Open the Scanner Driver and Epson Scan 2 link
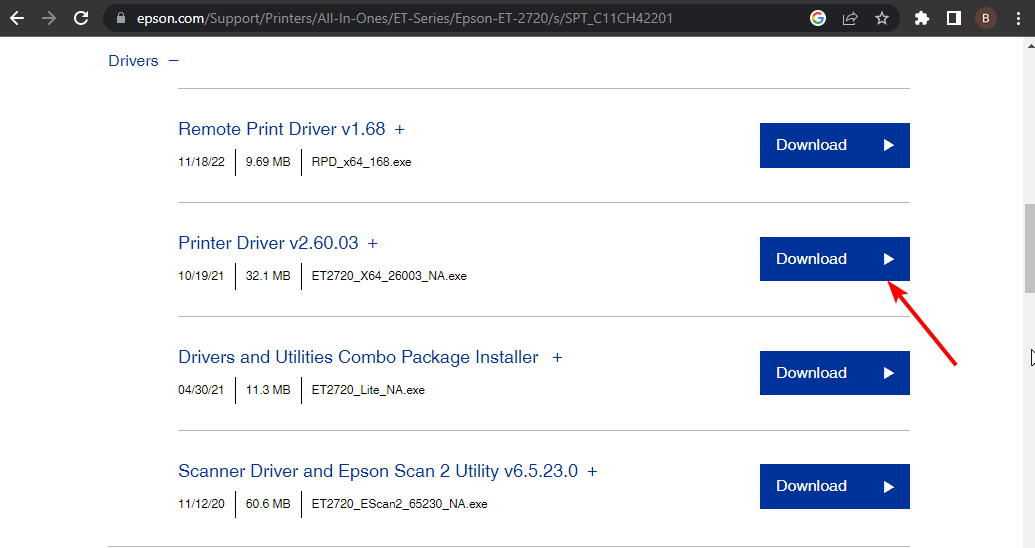Image resolution: width=1035 pixels, height=548 pixels. (x=378, y=471)
